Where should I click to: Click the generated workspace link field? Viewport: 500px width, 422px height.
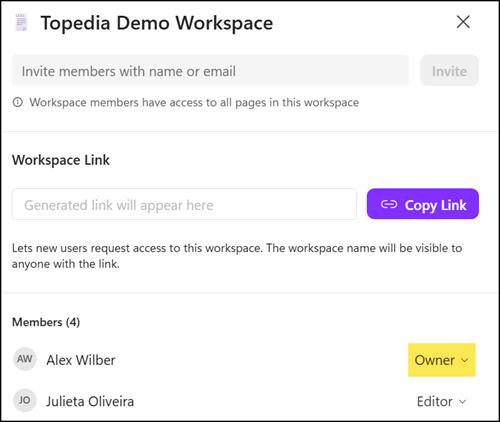[x=184, y=204]
